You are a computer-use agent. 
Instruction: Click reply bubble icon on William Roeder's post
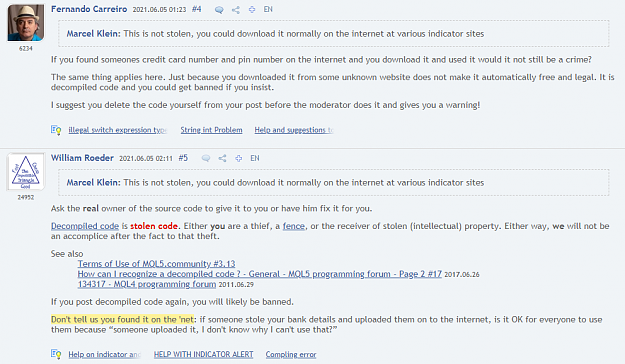(206, 158)
